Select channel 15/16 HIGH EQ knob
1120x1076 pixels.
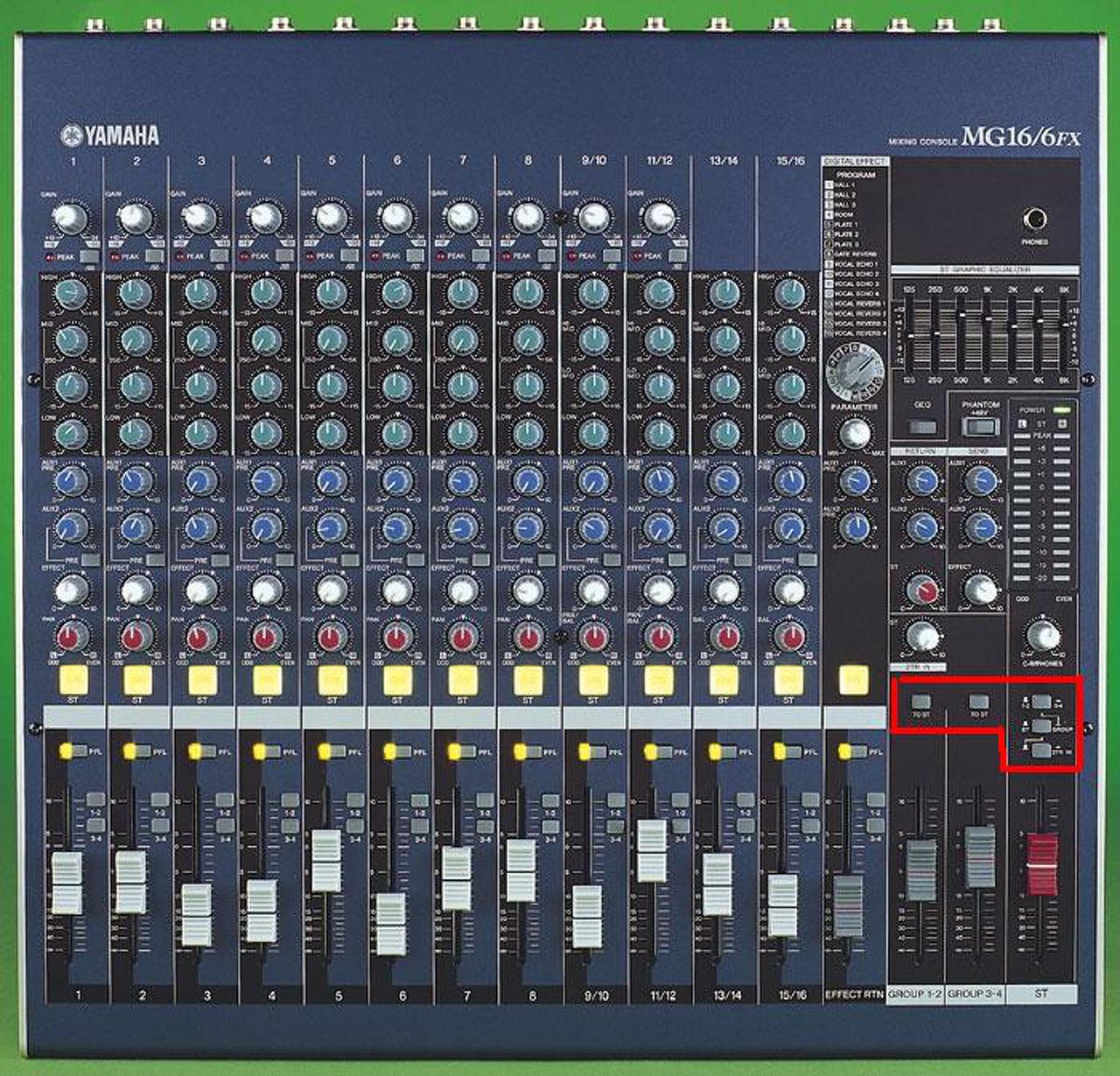tap(789, 292)
